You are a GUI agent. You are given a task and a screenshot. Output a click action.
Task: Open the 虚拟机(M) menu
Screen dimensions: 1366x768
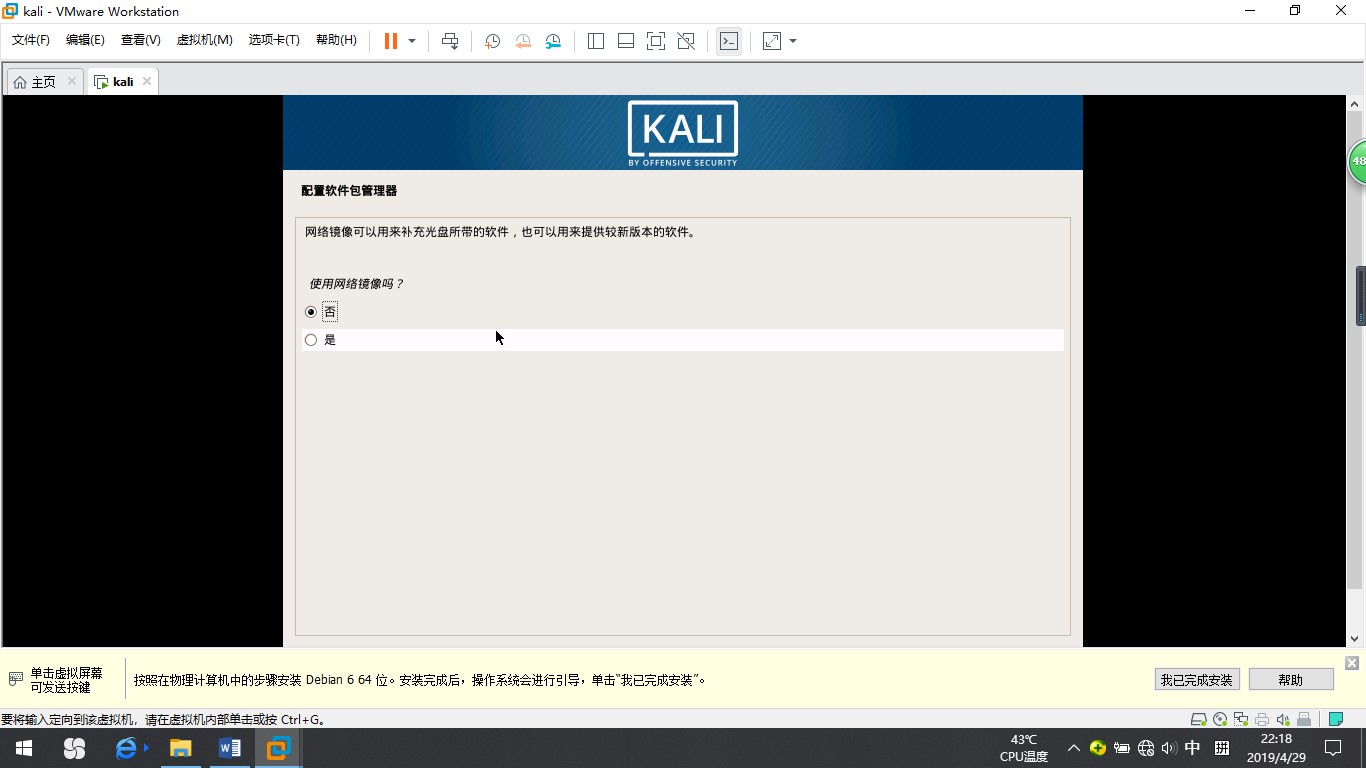click(x=204, y=40)
